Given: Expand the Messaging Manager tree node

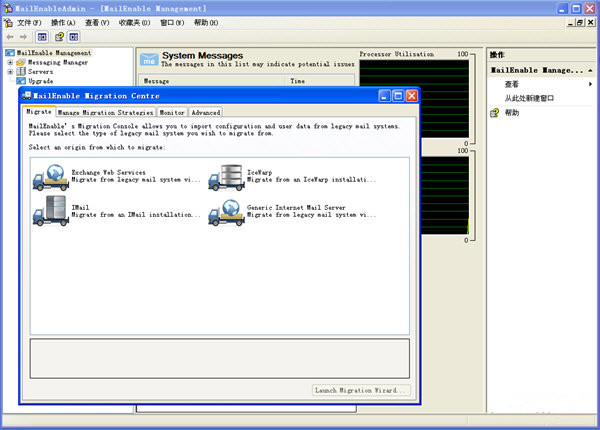Looking at the screenshot, I should (10, 62).
